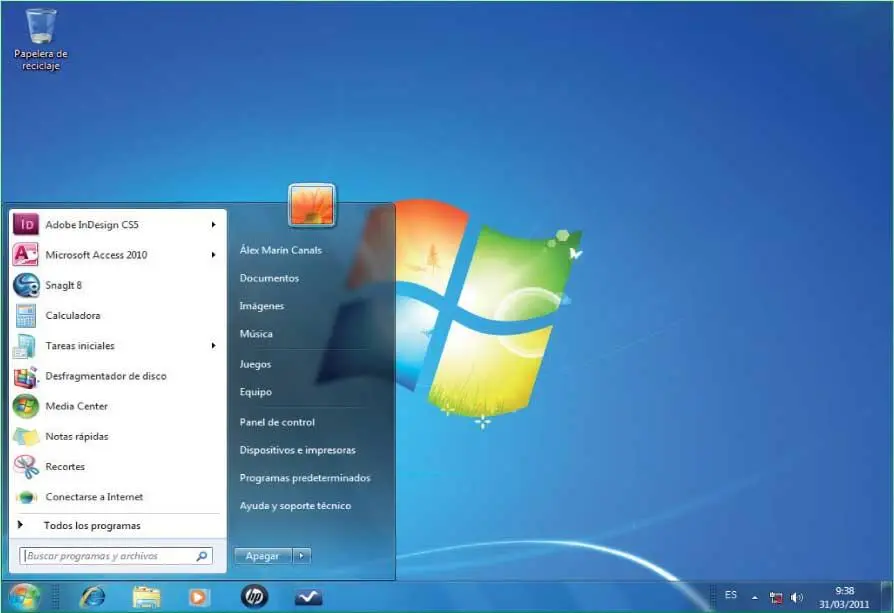Viewport: 894px width, 613px height.
Task: Click the Windows Start orb
Action: point(23,597)
